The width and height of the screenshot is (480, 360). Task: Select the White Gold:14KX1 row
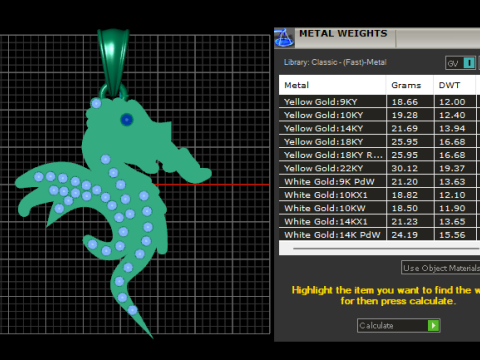pyautogui.click(x=379, y=222)
